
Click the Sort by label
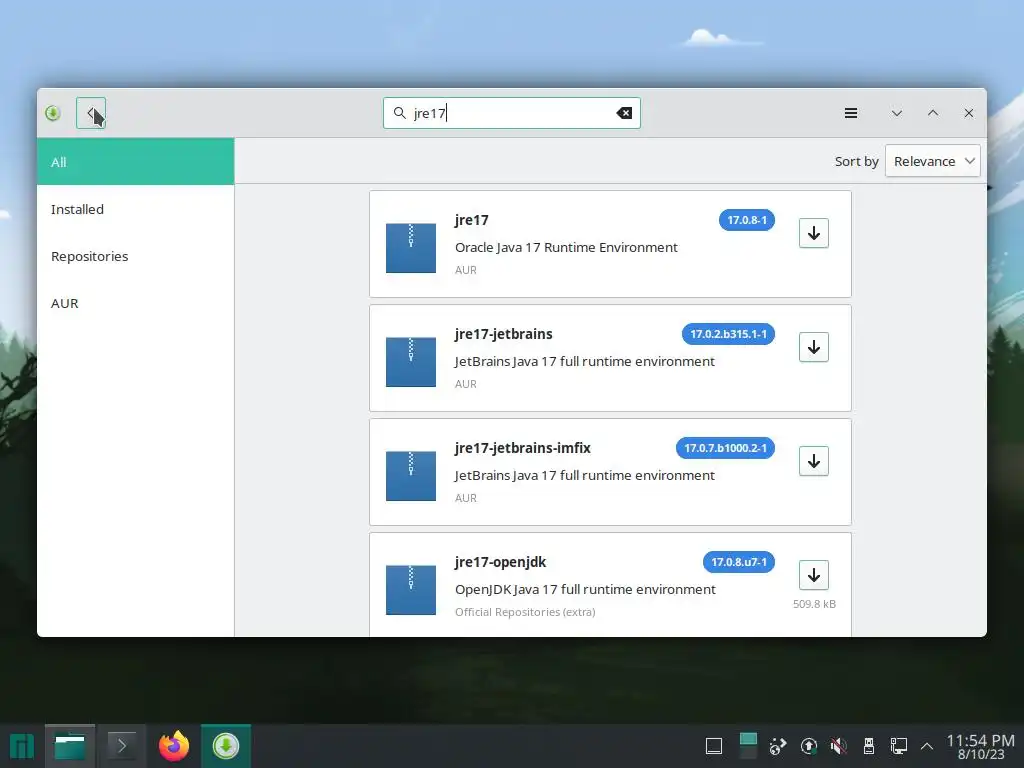click(856, 161)
